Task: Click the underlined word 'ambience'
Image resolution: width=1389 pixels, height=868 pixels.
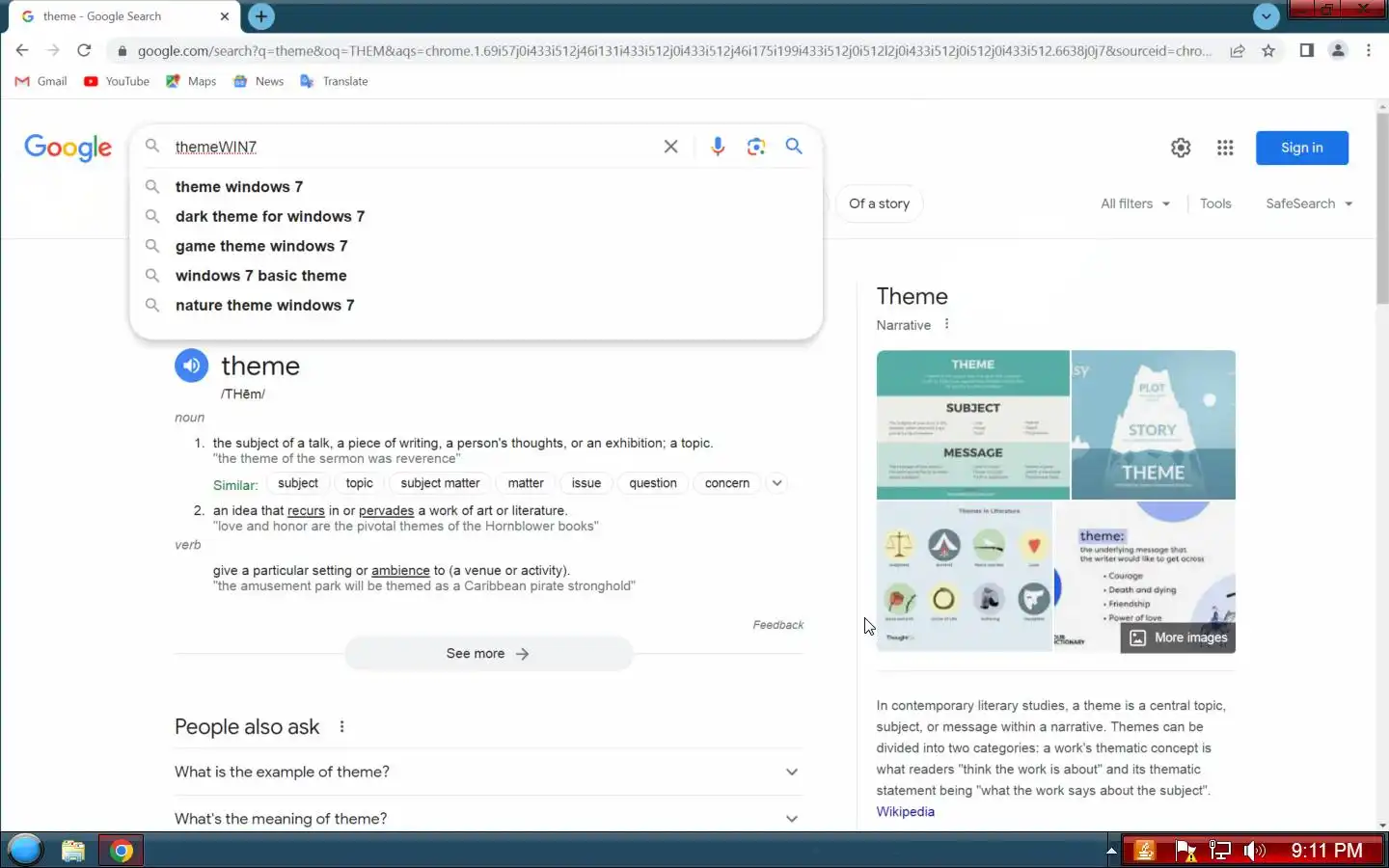Action: pos(400,570)
